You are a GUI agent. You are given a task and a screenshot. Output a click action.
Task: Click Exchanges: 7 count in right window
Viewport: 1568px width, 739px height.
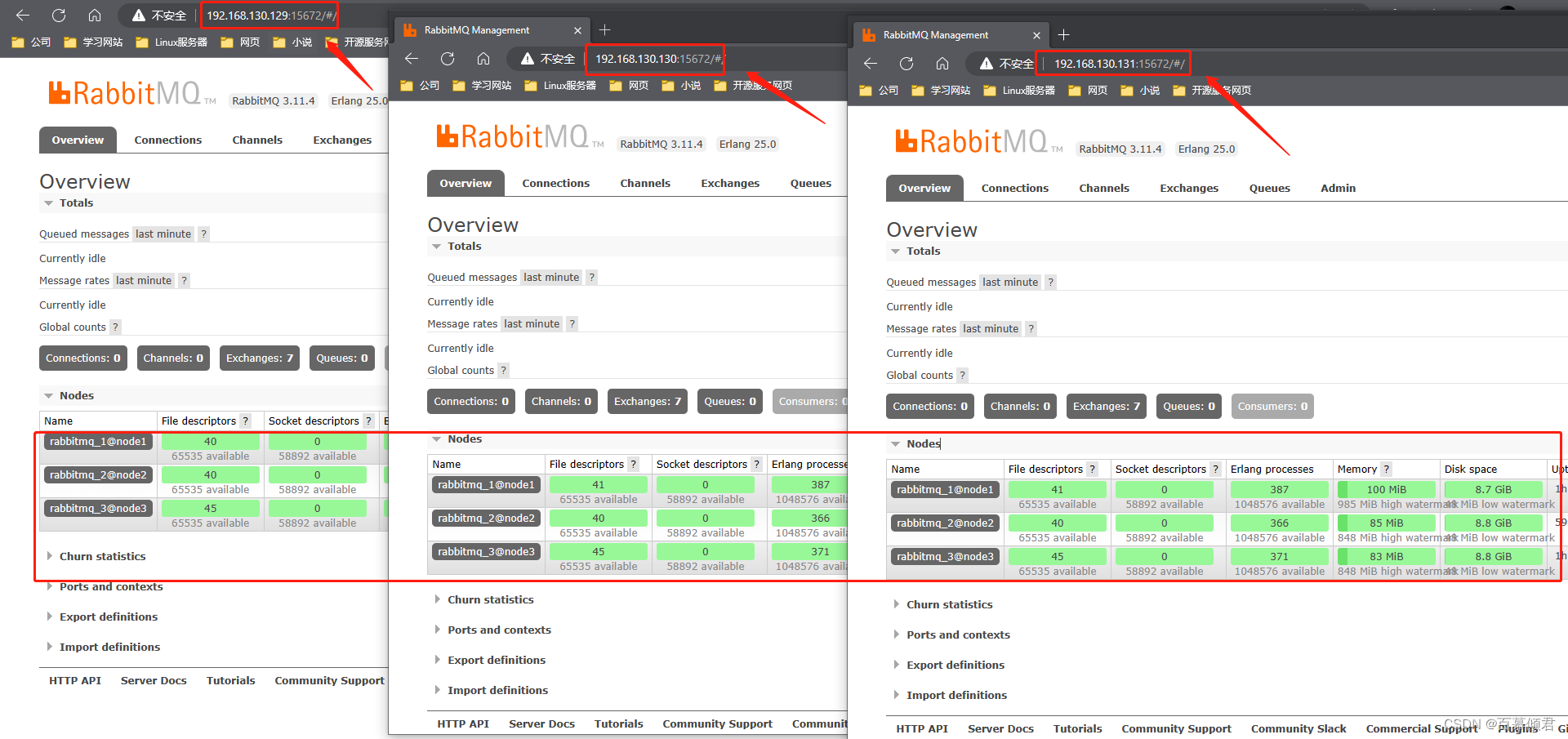click(x=1107, y=407)
